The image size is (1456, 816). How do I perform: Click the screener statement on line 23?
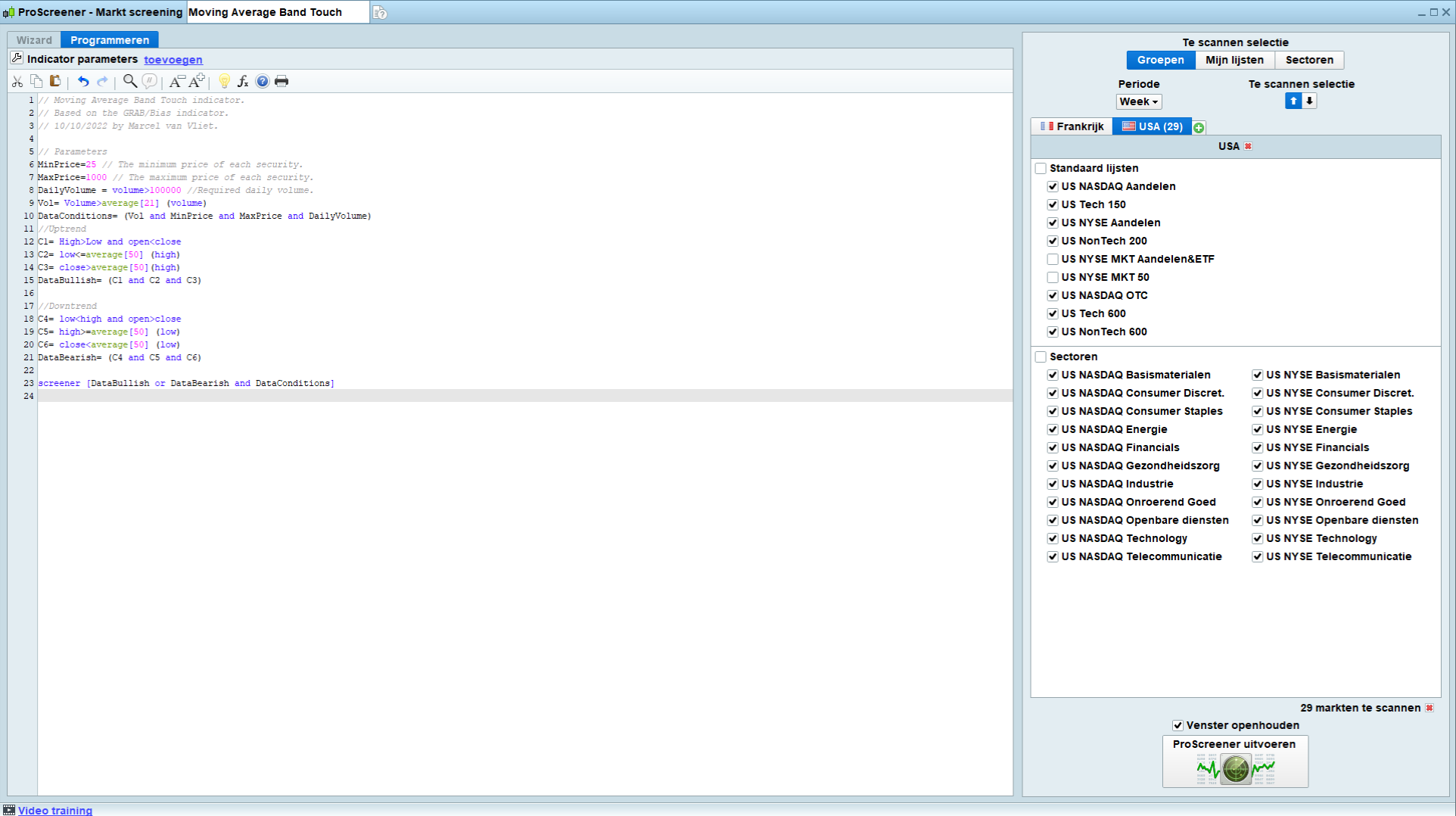pyautogui.click(x=186, y=383)
